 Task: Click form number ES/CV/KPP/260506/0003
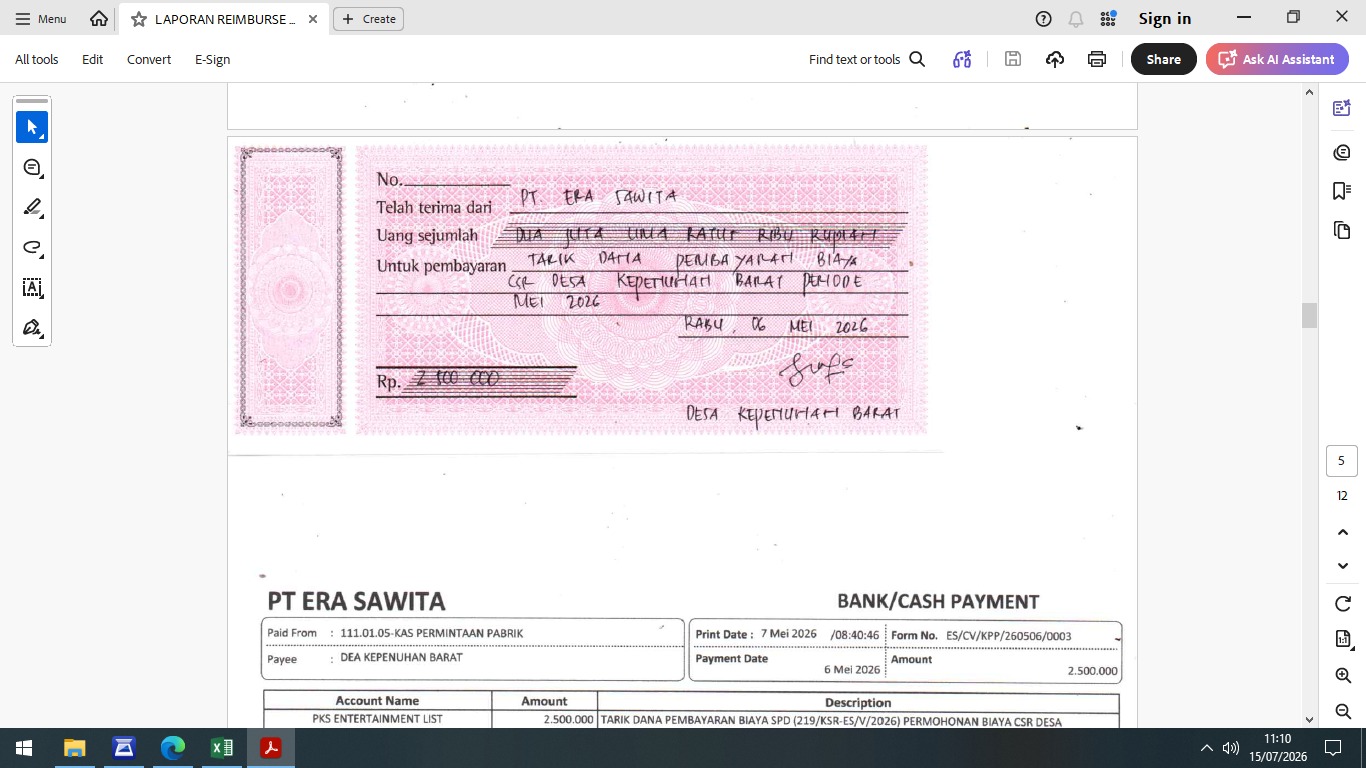coord(1008,636)
